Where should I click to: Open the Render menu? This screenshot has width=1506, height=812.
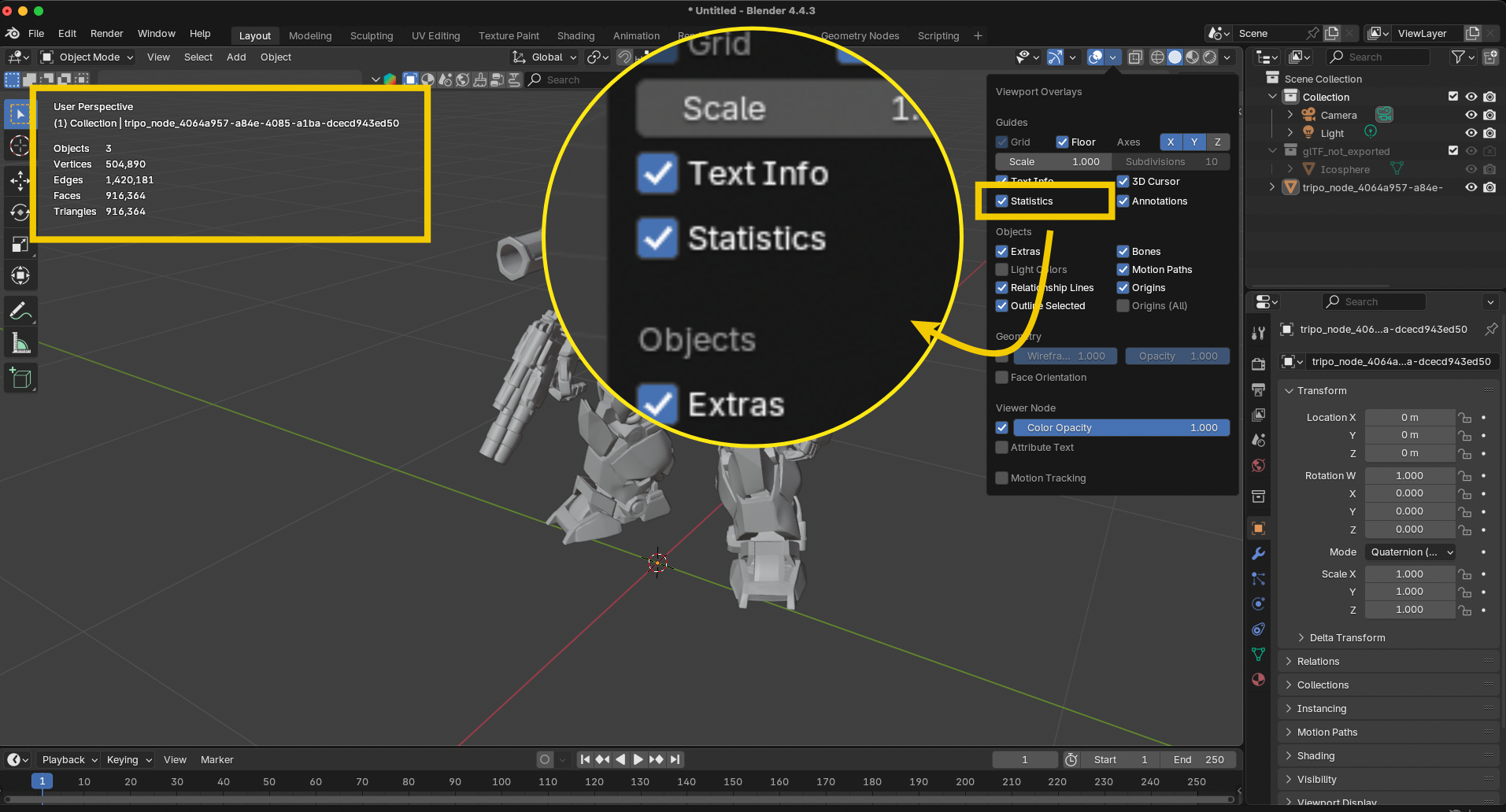click(x=106, y=34)
